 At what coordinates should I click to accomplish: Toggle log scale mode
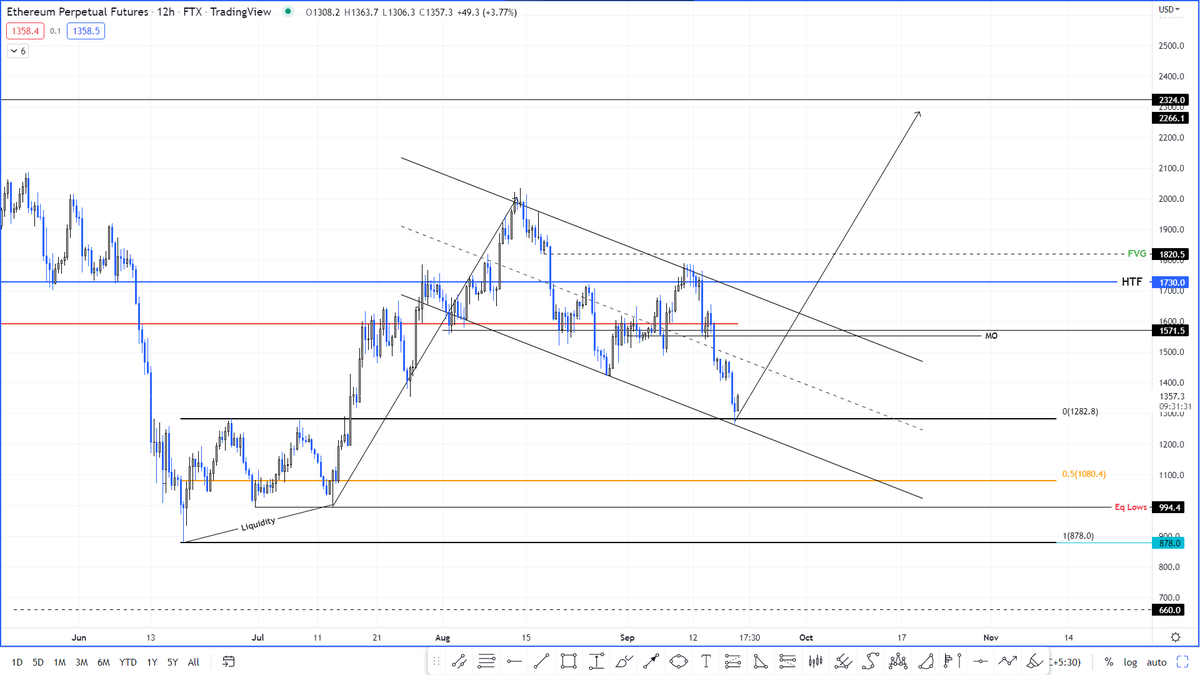point(1130,662)
